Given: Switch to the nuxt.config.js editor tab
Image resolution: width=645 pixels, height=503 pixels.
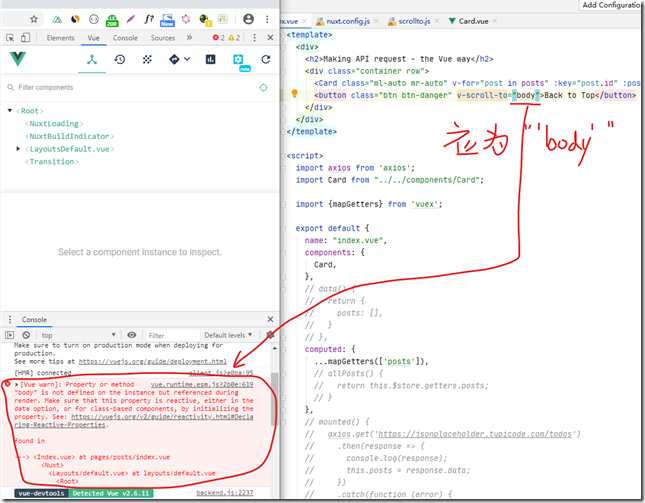Looking at the screenshot, I should pyautogui.click(x=348, y=21).
